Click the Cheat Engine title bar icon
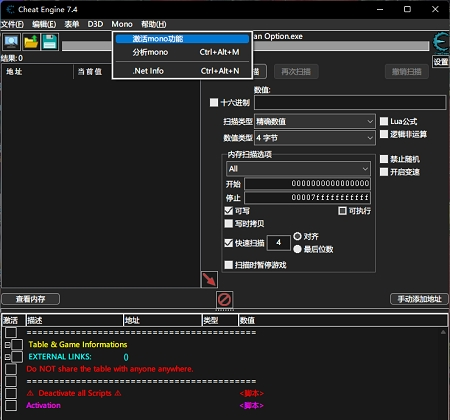This screenshot has width=451, height=420. point(10,9)
